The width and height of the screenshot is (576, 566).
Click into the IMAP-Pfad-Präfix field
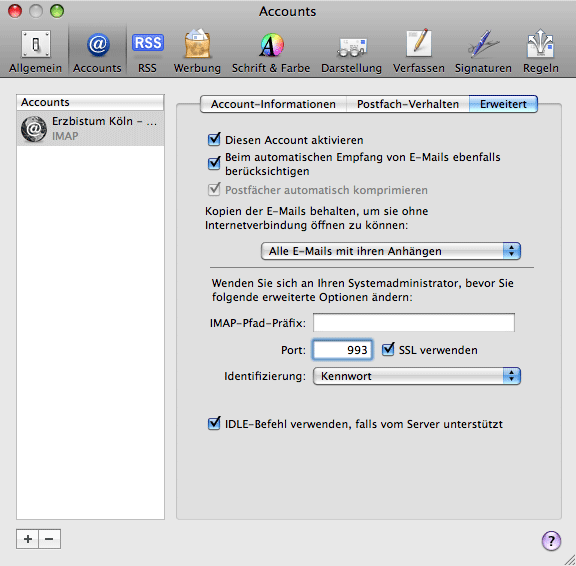[x=414, y=322]
